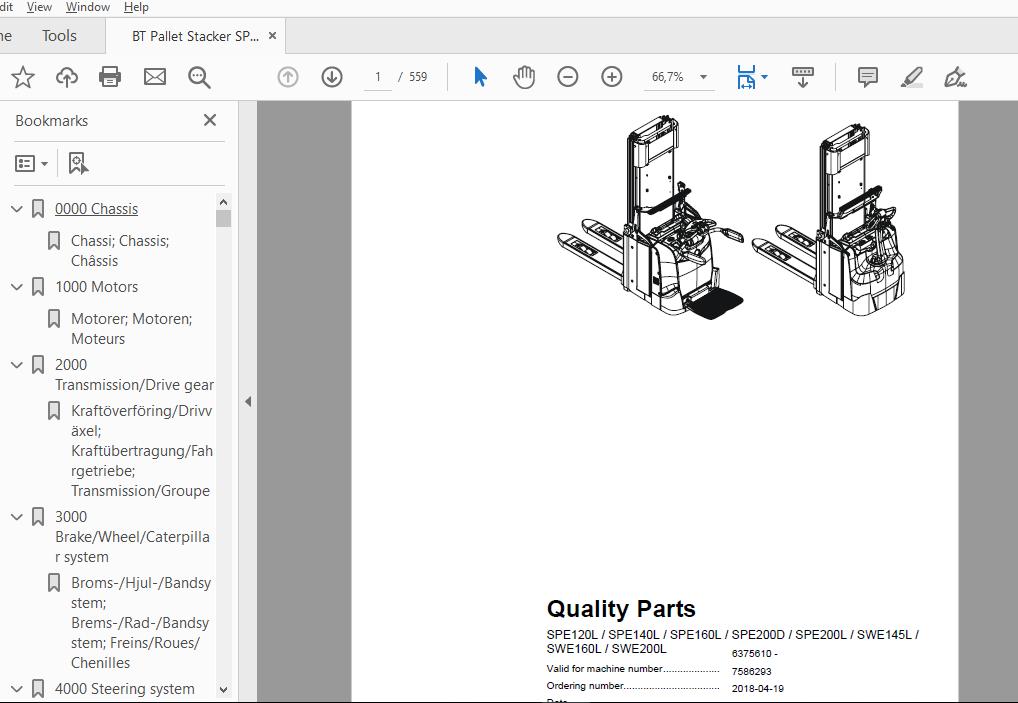Screen dimensions: 1018x703
Task: Add a comment with speech bubble icon
Action: pos(868,77)
